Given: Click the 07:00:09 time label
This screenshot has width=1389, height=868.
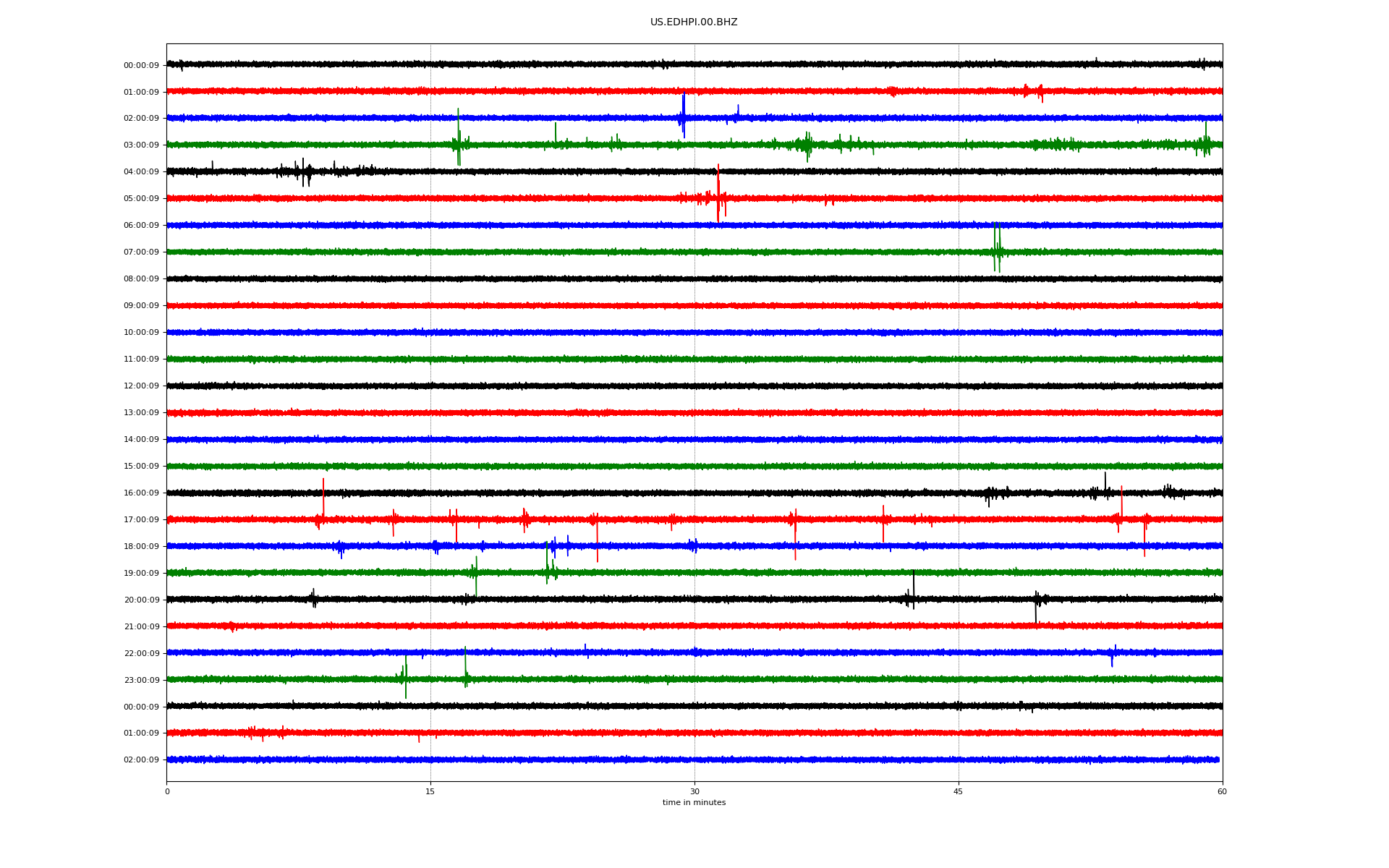Looking at the screenshot, I should click(x=141, y=252).
